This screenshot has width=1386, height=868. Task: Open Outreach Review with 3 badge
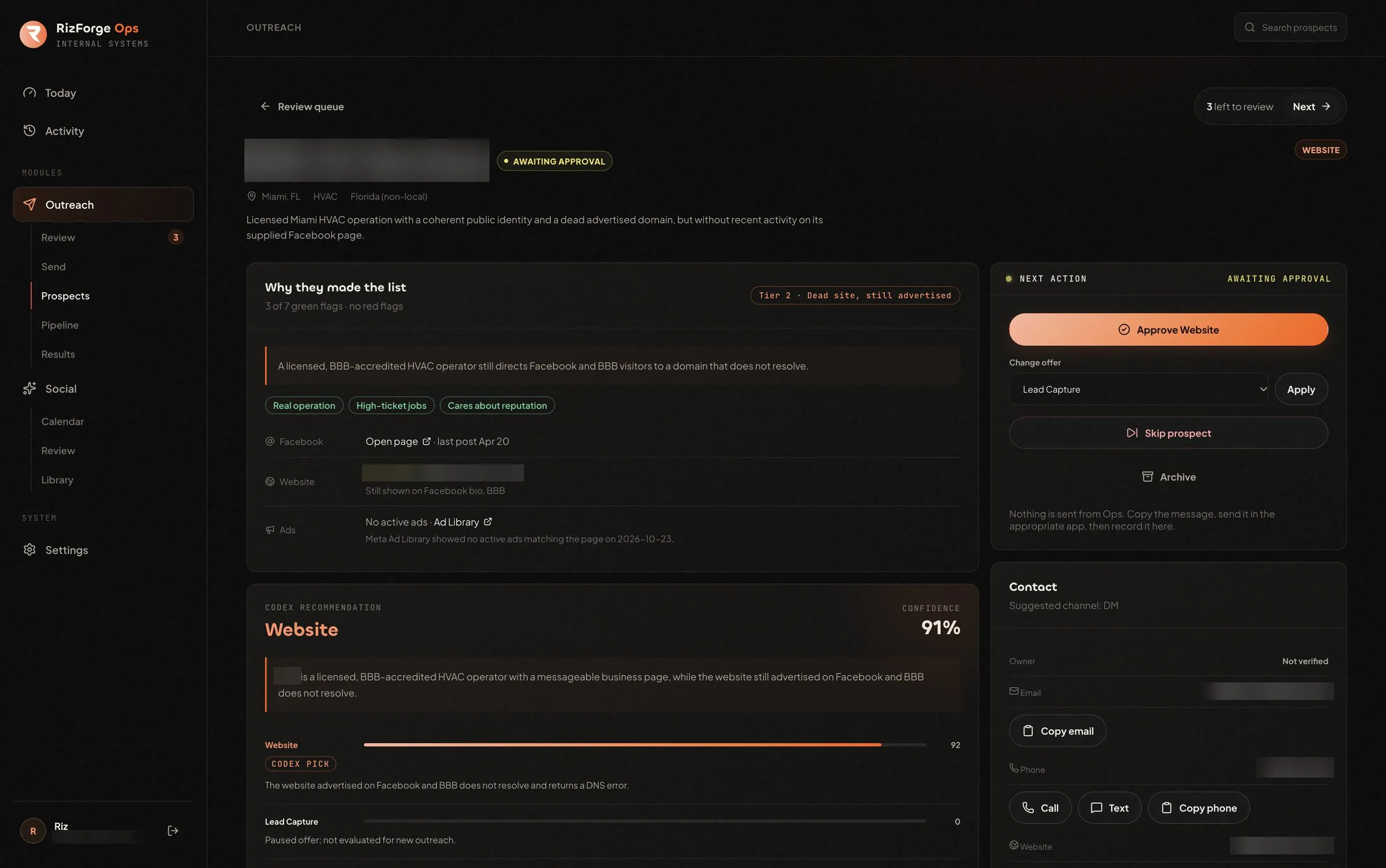pyautogui.click(x=112, y=237)
